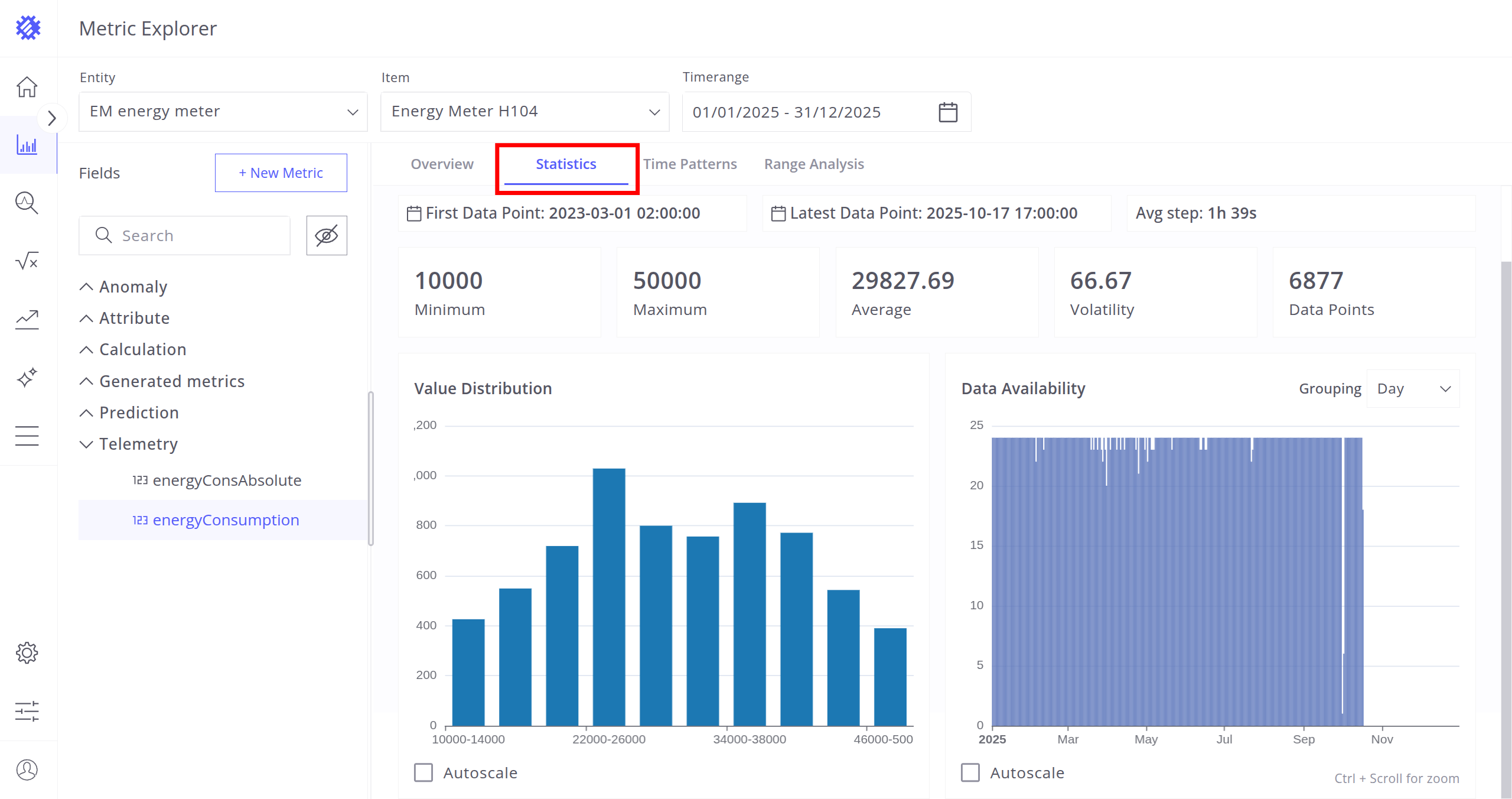Open the sparkle AI icon
The image size is (1512, 799).
[27, 378]
